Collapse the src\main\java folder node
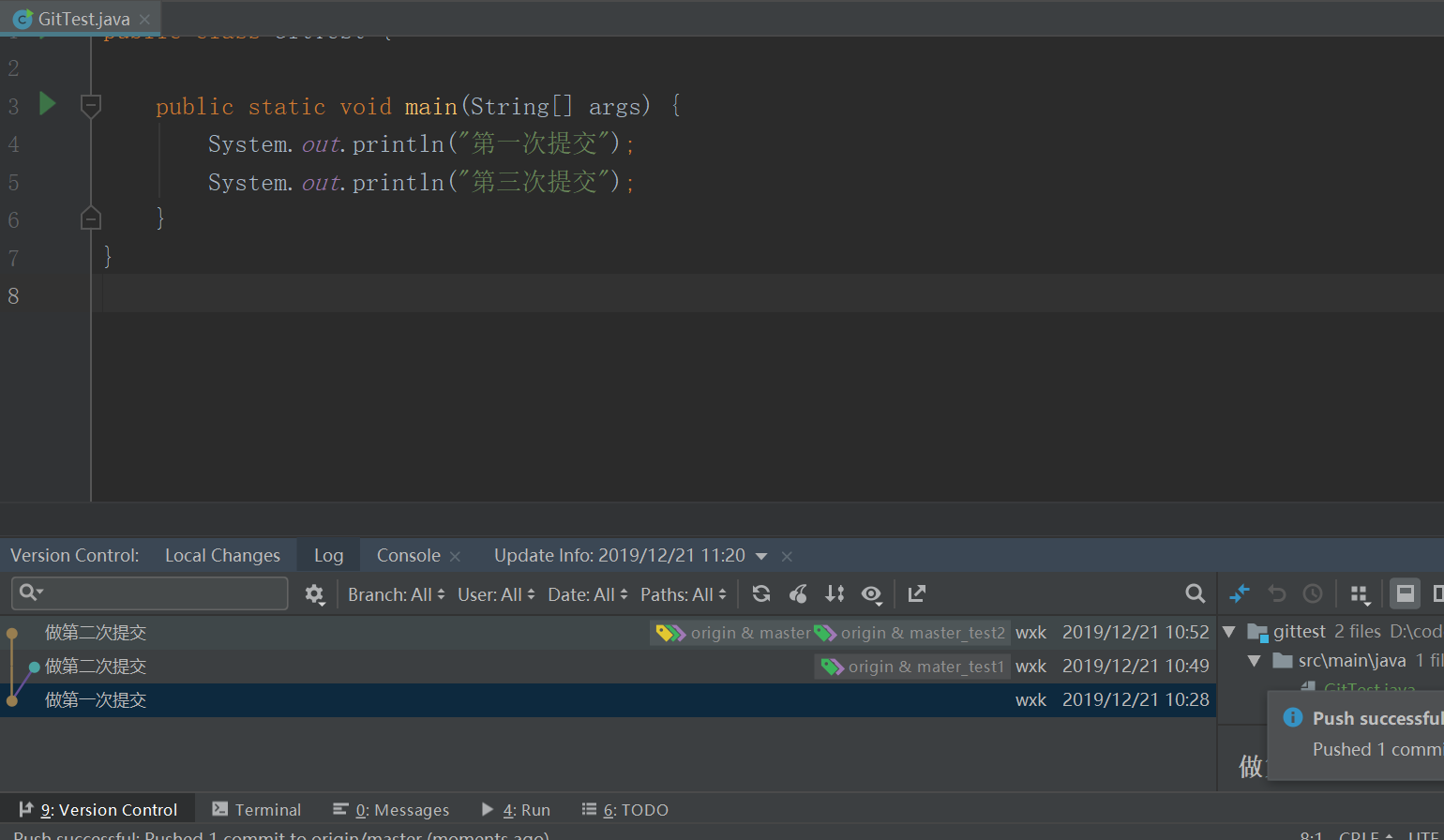The width and height of the screenshot is (1444, 840). click(1254, 661)
